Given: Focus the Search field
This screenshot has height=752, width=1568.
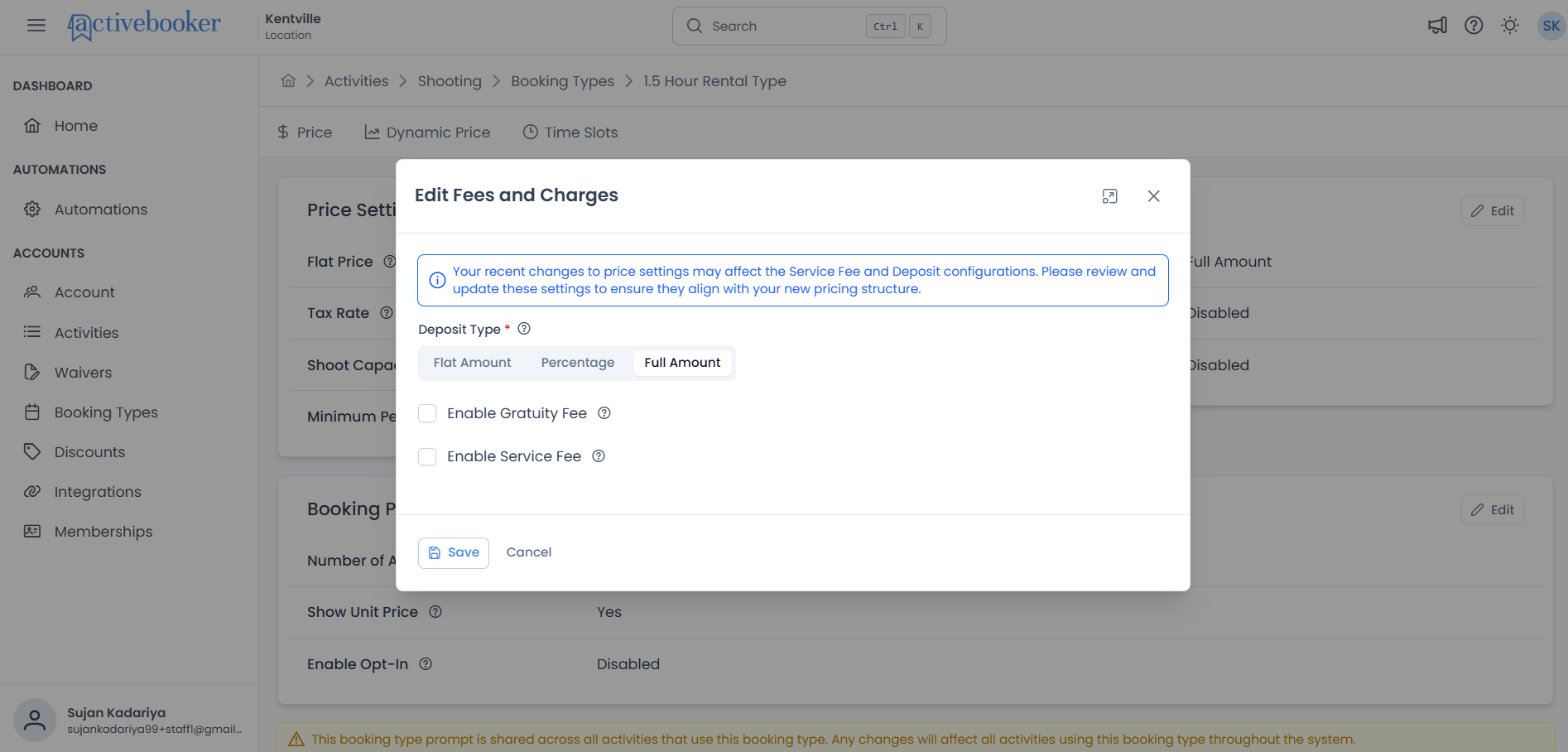Looking at the screenshot, I should (809, 26).
